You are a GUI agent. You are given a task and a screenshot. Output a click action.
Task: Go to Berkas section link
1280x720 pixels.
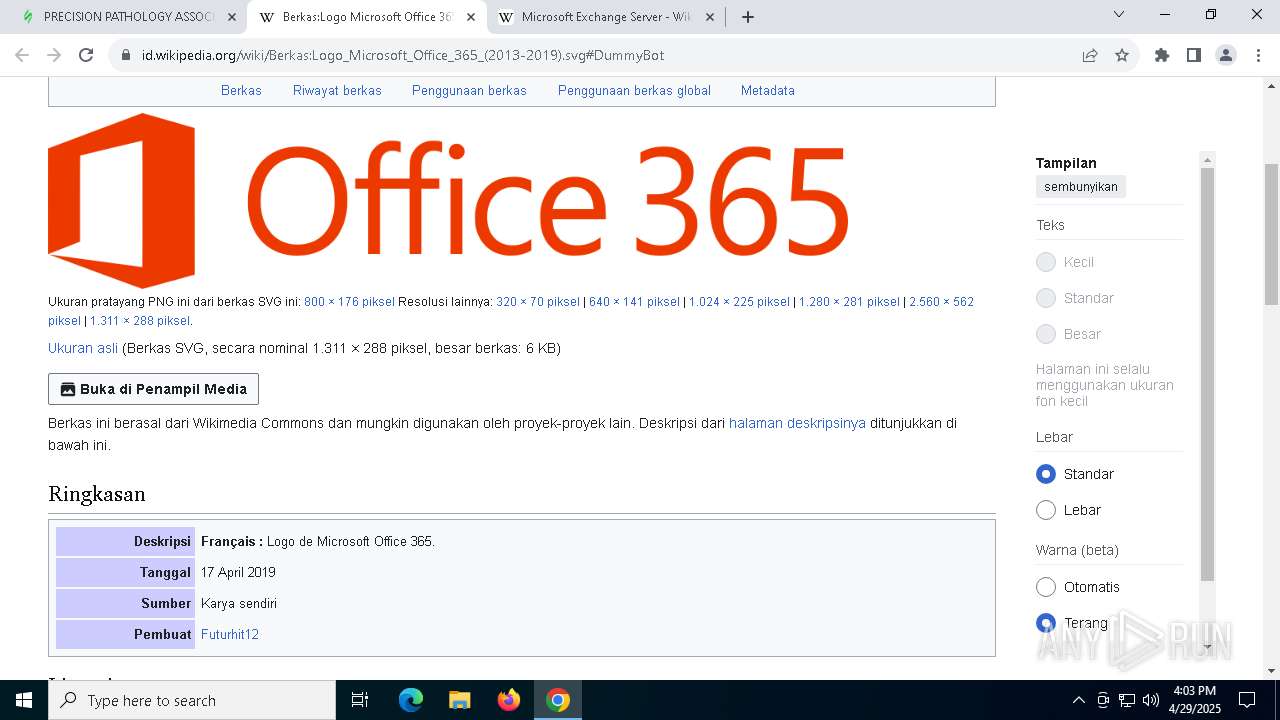coord(241,90)
